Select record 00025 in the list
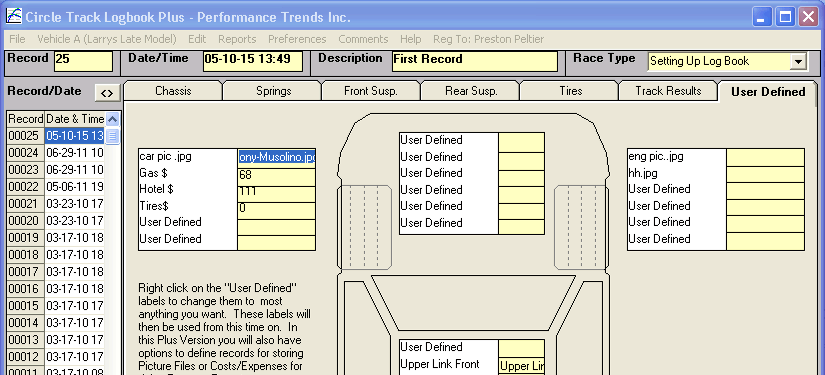Screen dimensions: 825x375 (x=56, y=136)
